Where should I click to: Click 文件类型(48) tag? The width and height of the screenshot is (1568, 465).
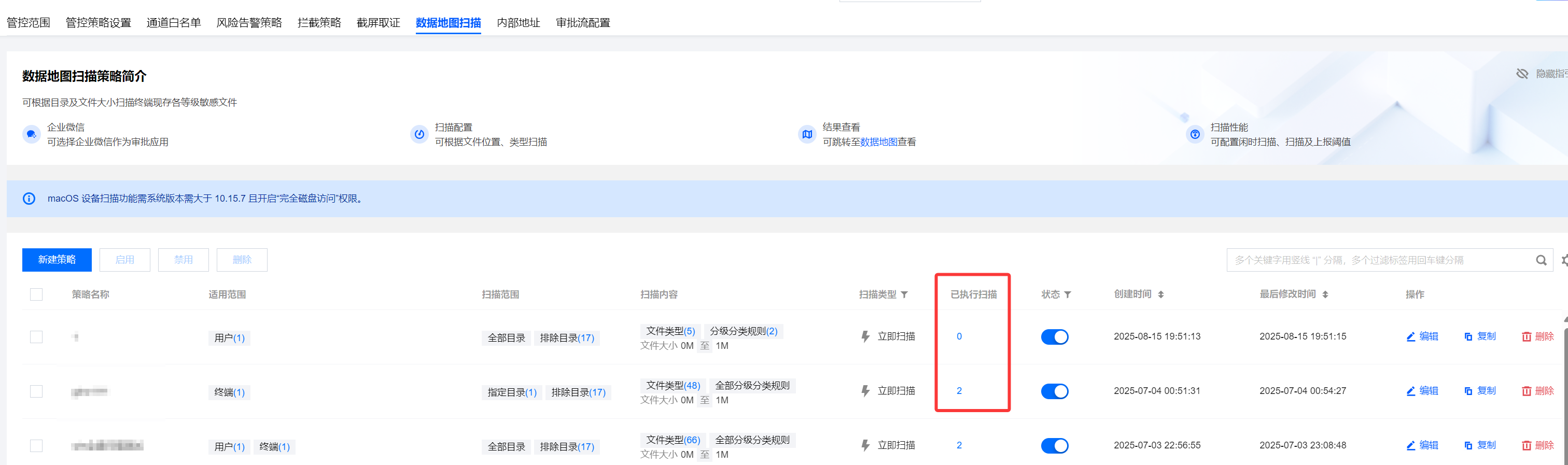pyautogui.click(x=673, y=386)
